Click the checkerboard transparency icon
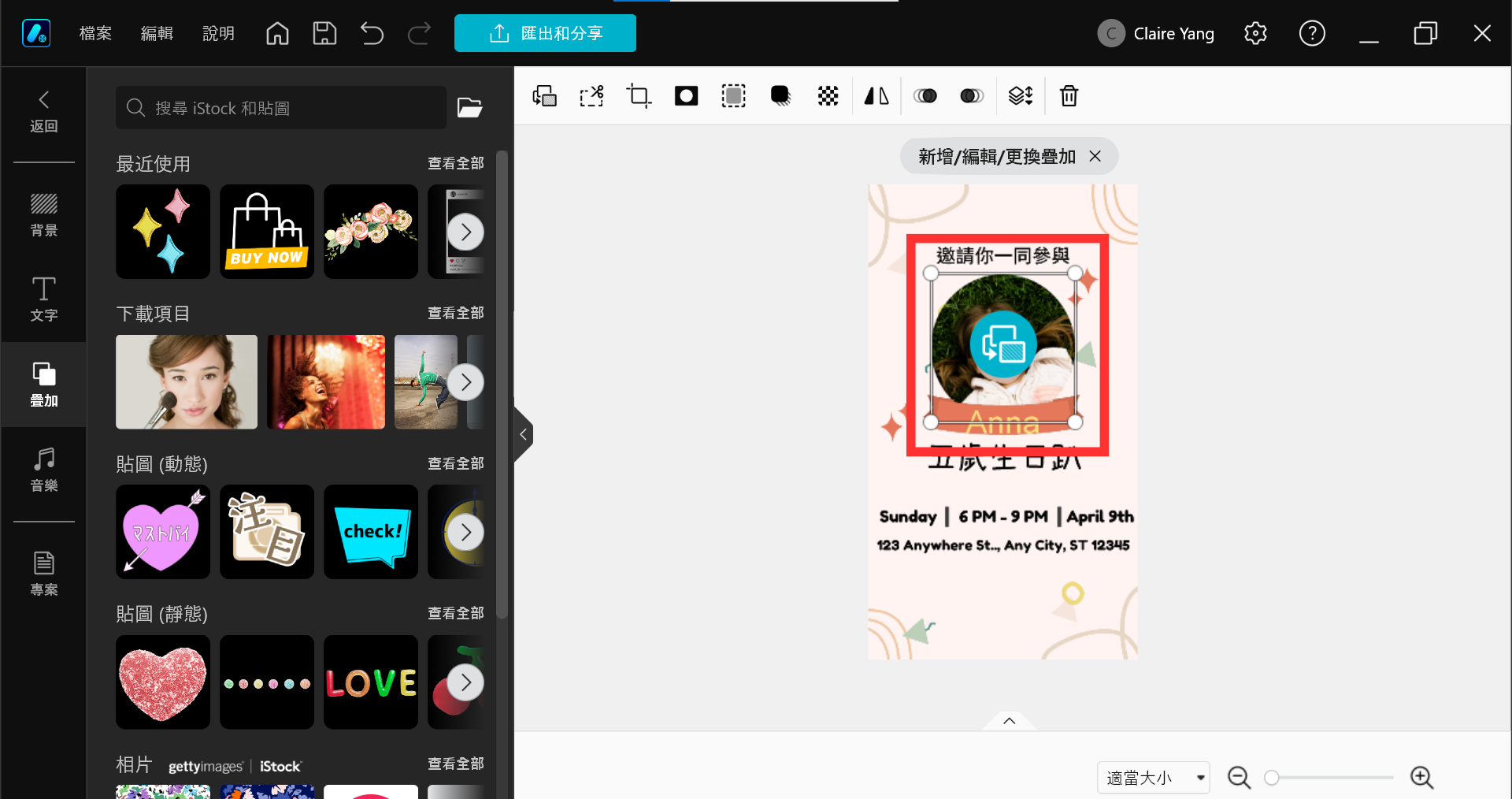Viewport: 1512px width, 799px height. (x=828, y=96)
